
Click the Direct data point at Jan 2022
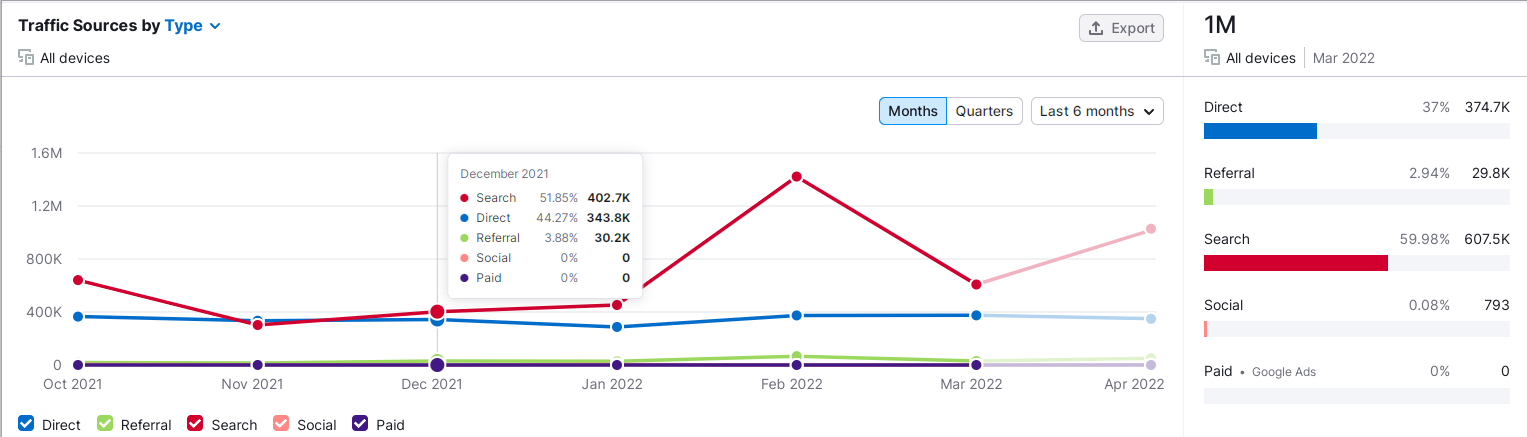pos(617,327)
